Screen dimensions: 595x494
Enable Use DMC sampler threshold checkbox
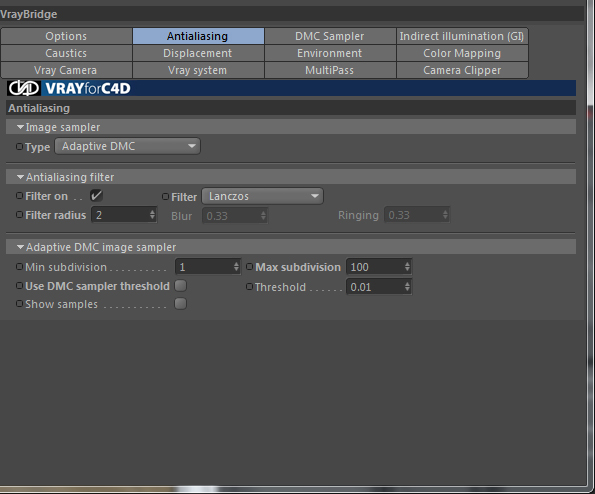click(x=181, y=285)
